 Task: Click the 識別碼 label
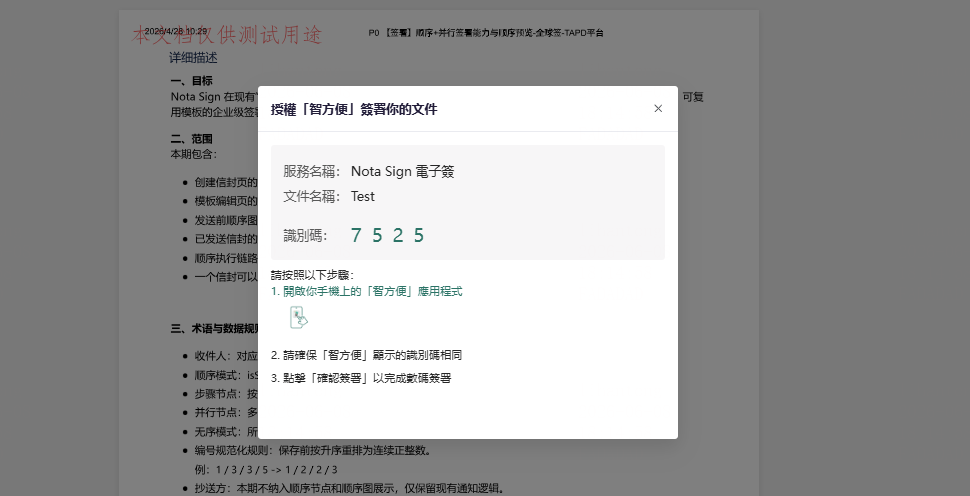pyautogui.click(x=306, y=236)
